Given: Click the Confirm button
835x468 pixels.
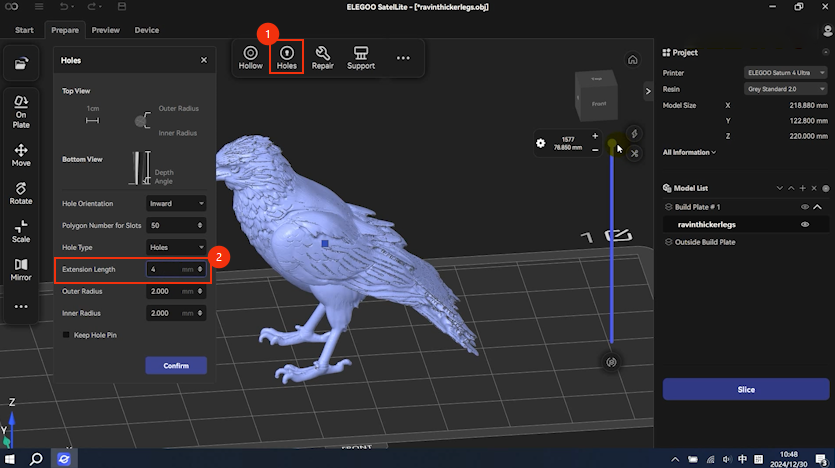Looking at the screenshot, I should pyautogui.click(x=176, y=365).
